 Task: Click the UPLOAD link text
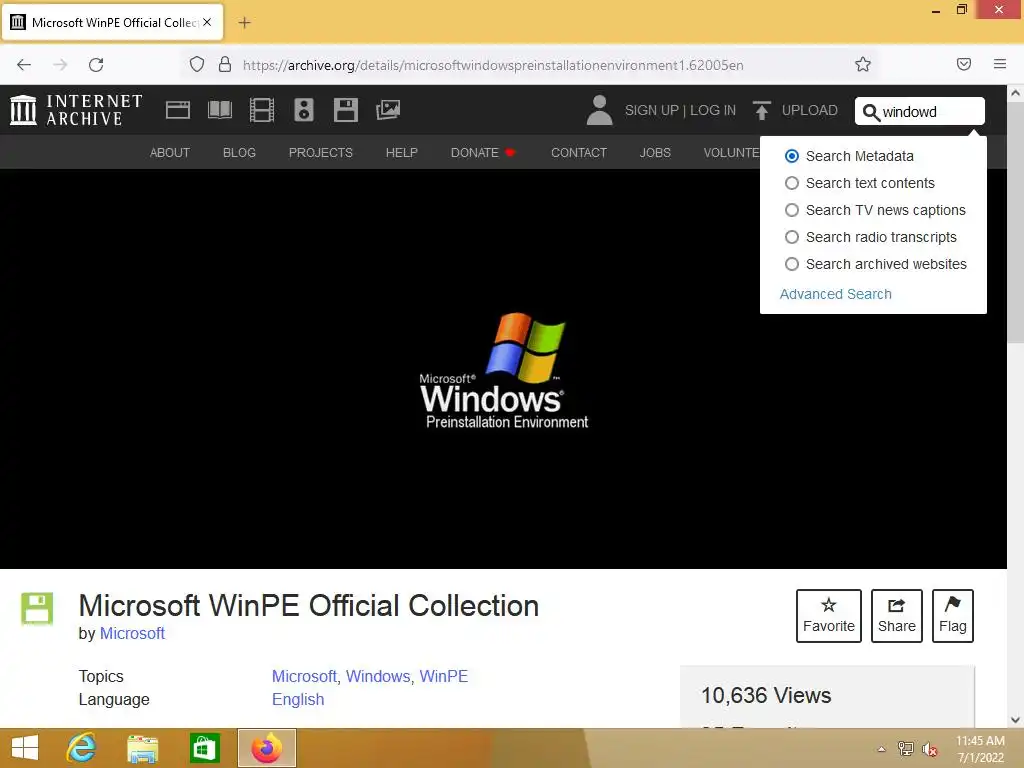pos(810,110)
